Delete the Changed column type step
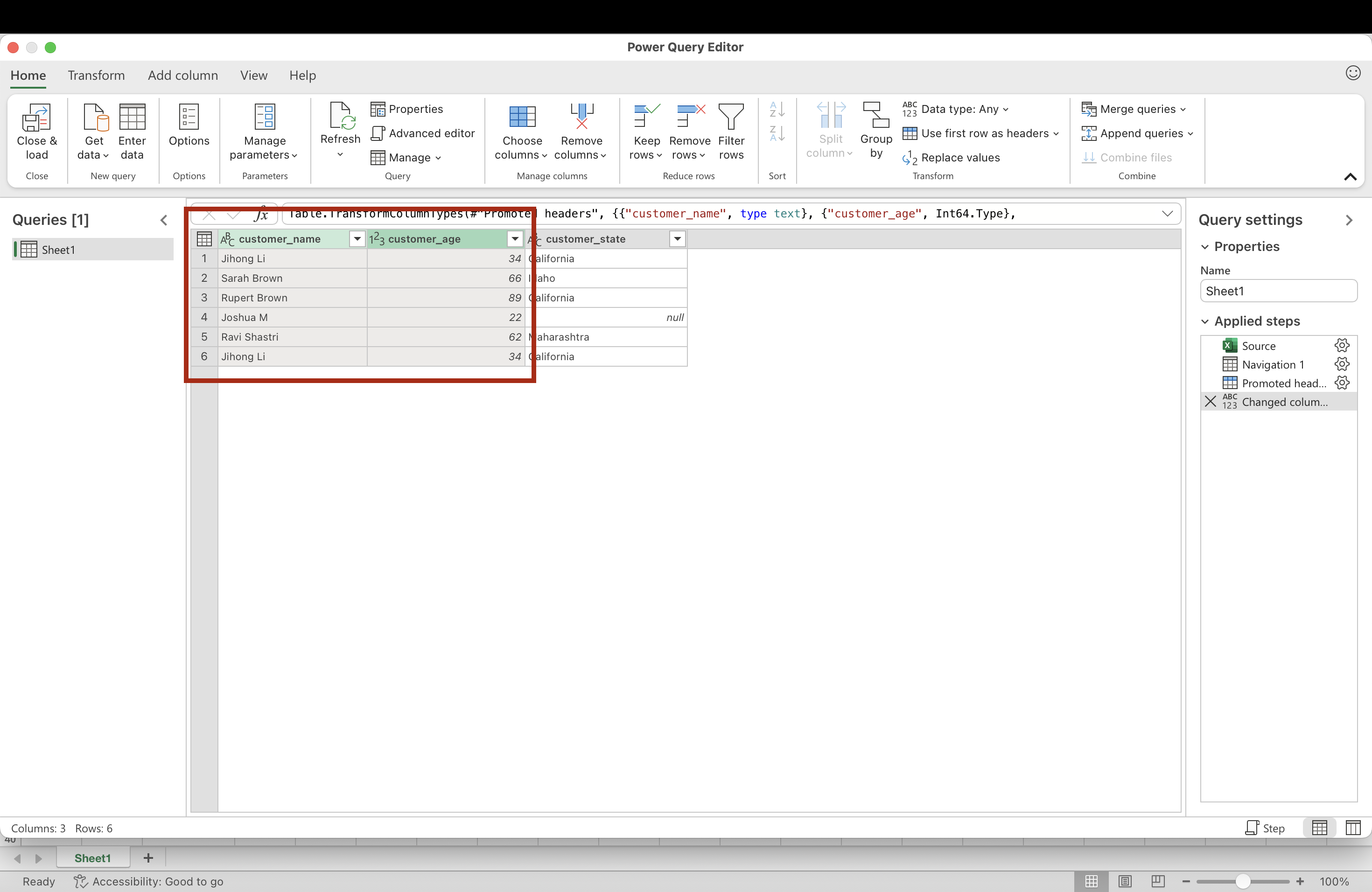This screenshot has width=1372, height=892. click(1210, 402)
